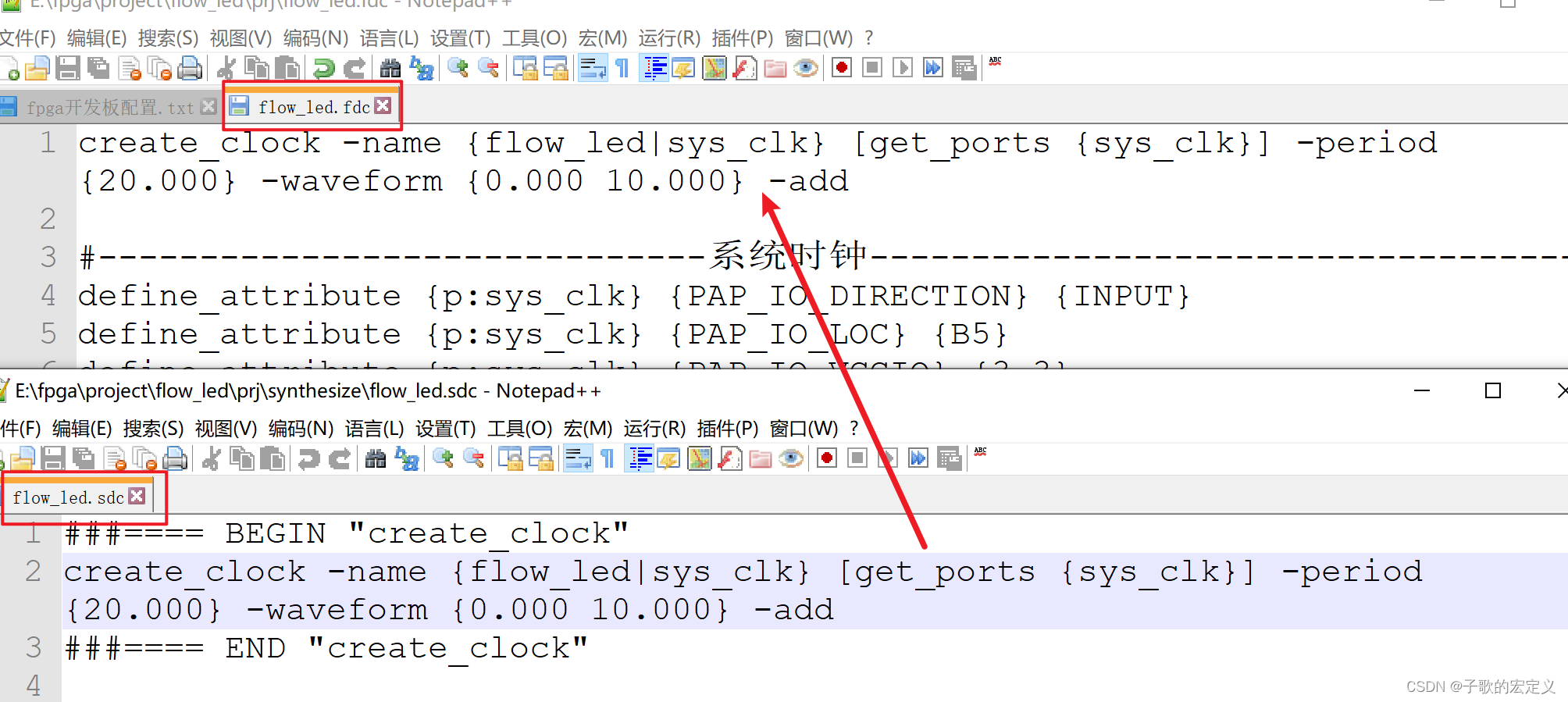
Task: Toggle vertical scroll sync in flow_led.fdc window
Action: (526, 69)
